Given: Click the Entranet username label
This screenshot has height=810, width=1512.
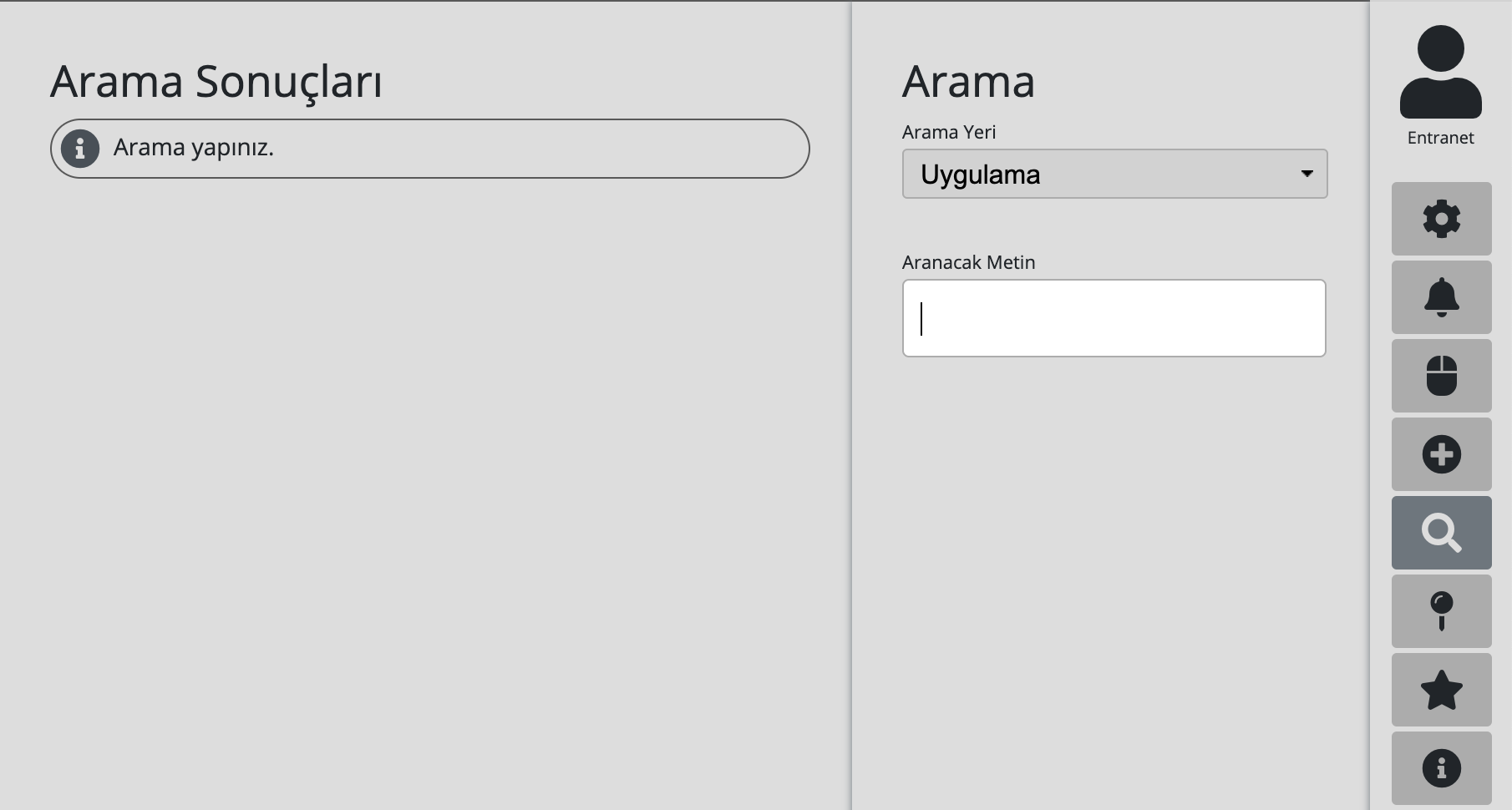Looking at the screenshot, I should (x=1441, y=138).
